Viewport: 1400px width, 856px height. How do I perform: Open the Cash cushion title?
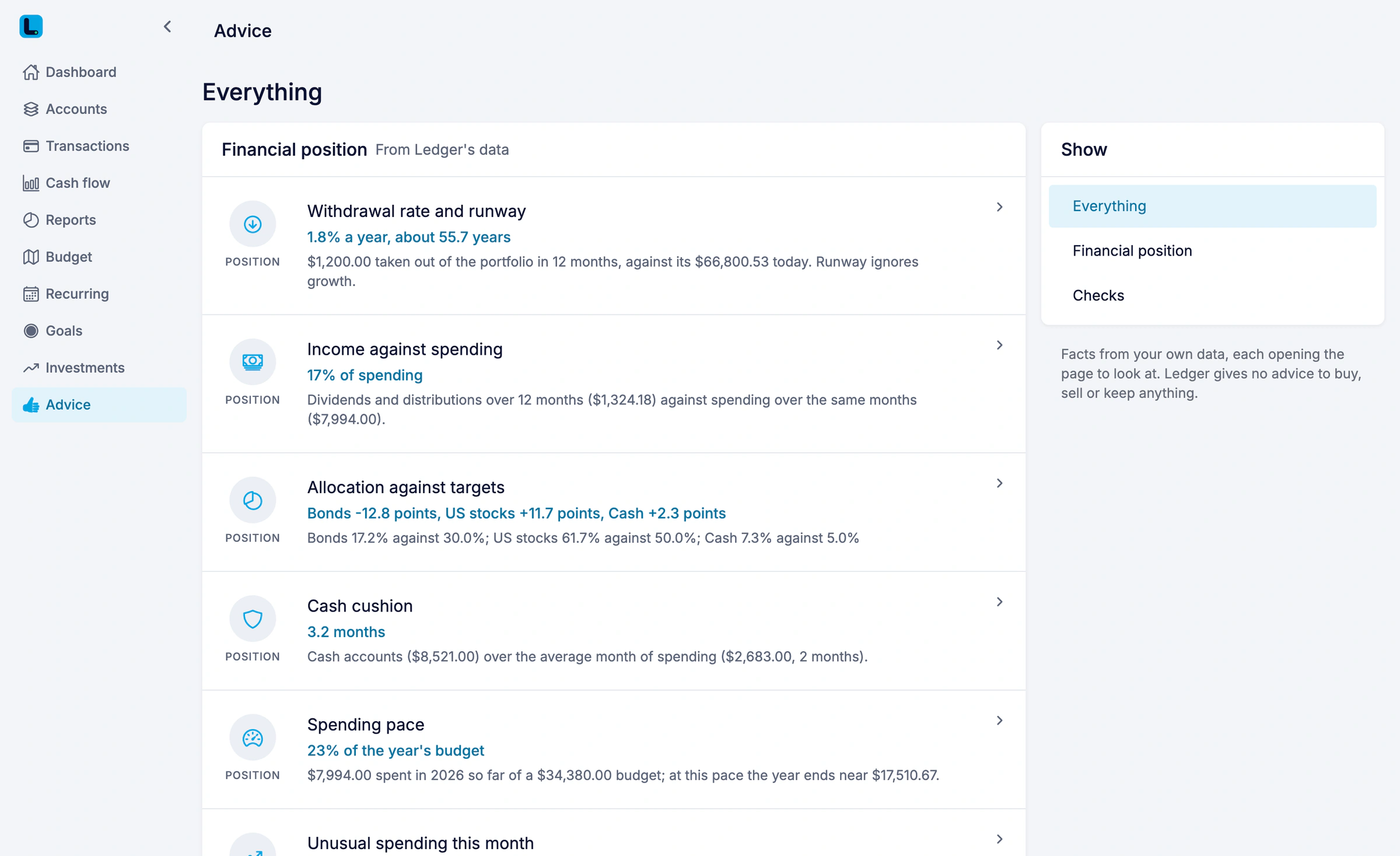coord(360,606)
